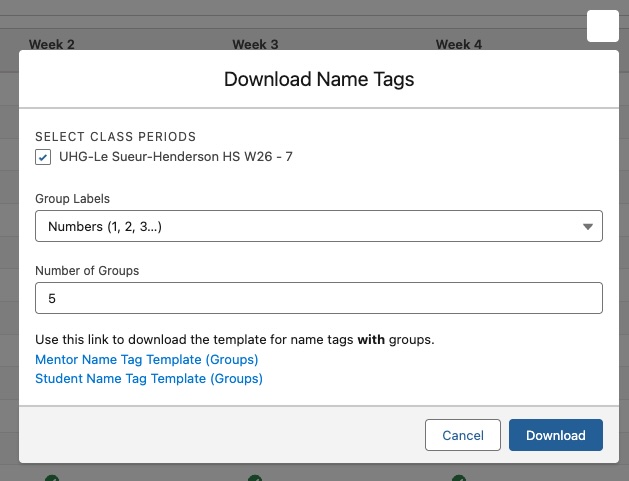
Task: Click the 'Download Name Tags' dialog title
Action: click(319, 79)
